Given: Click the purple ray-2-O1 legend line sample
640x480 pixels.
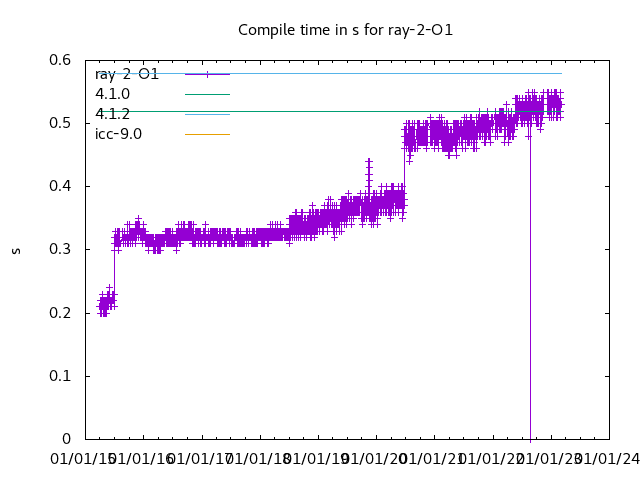Looking at the screenshot, I should pos(207,74).
